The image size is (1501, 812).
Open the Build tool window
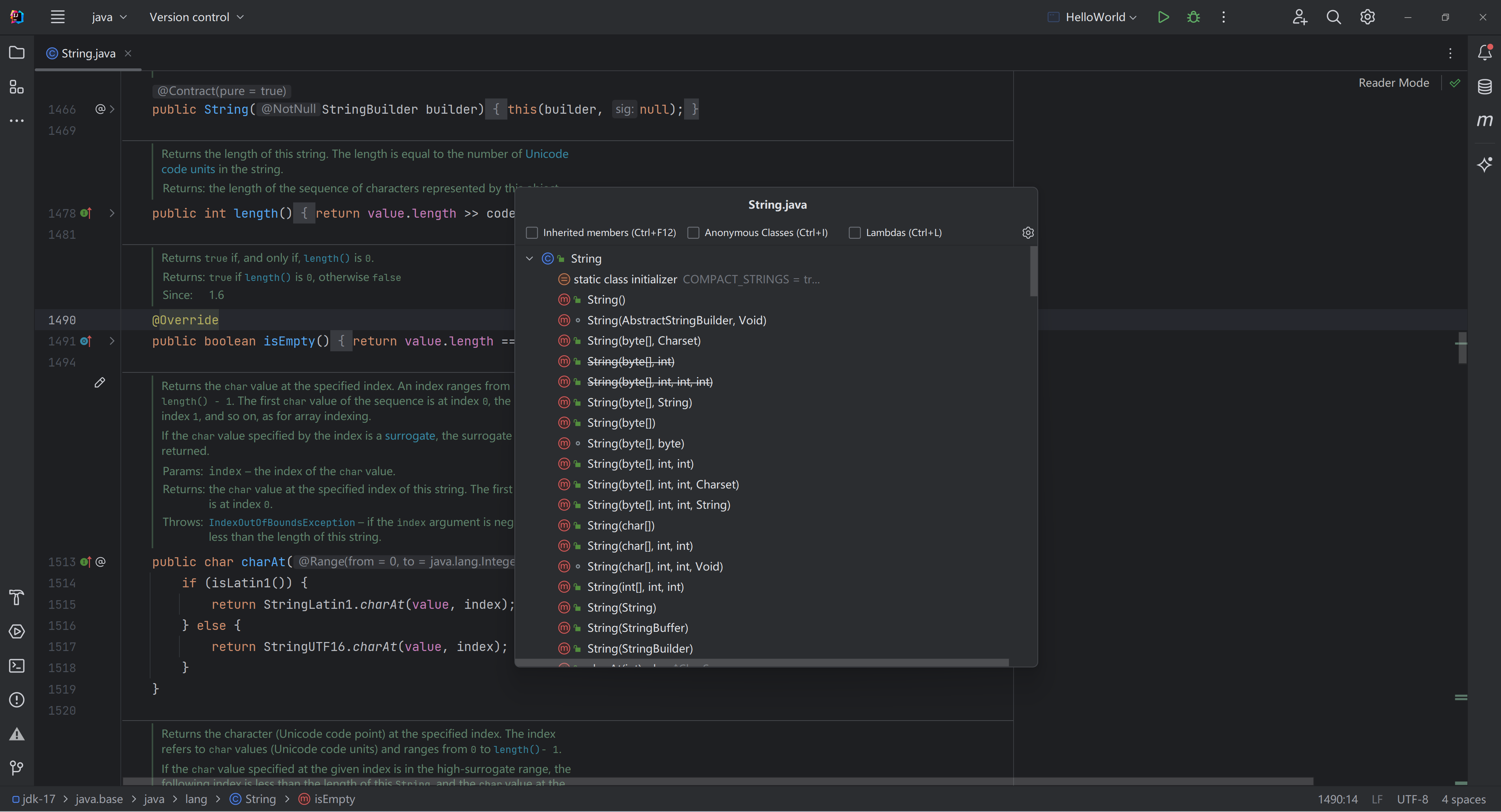[17, 597]
